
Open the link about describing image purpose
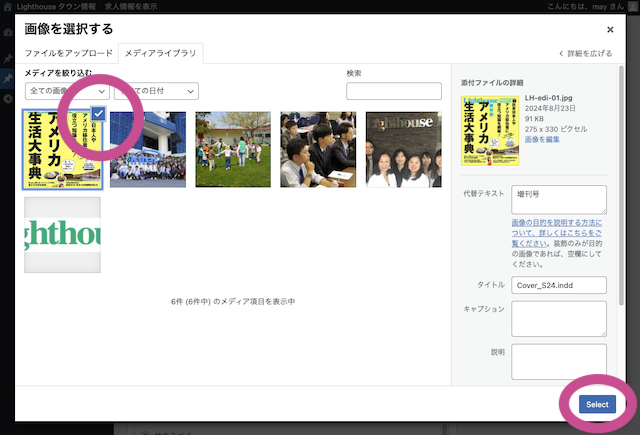[x=556, y=233]
